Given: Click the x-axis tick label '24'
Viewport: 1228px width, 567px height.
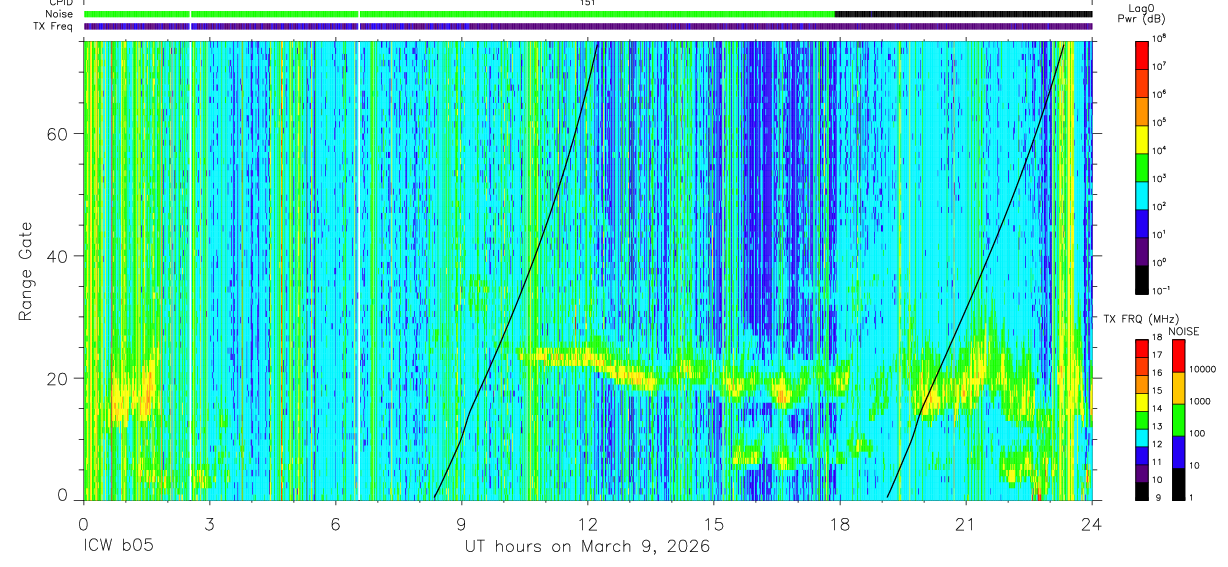Looking at the screenshot, I should (1091, 523).
